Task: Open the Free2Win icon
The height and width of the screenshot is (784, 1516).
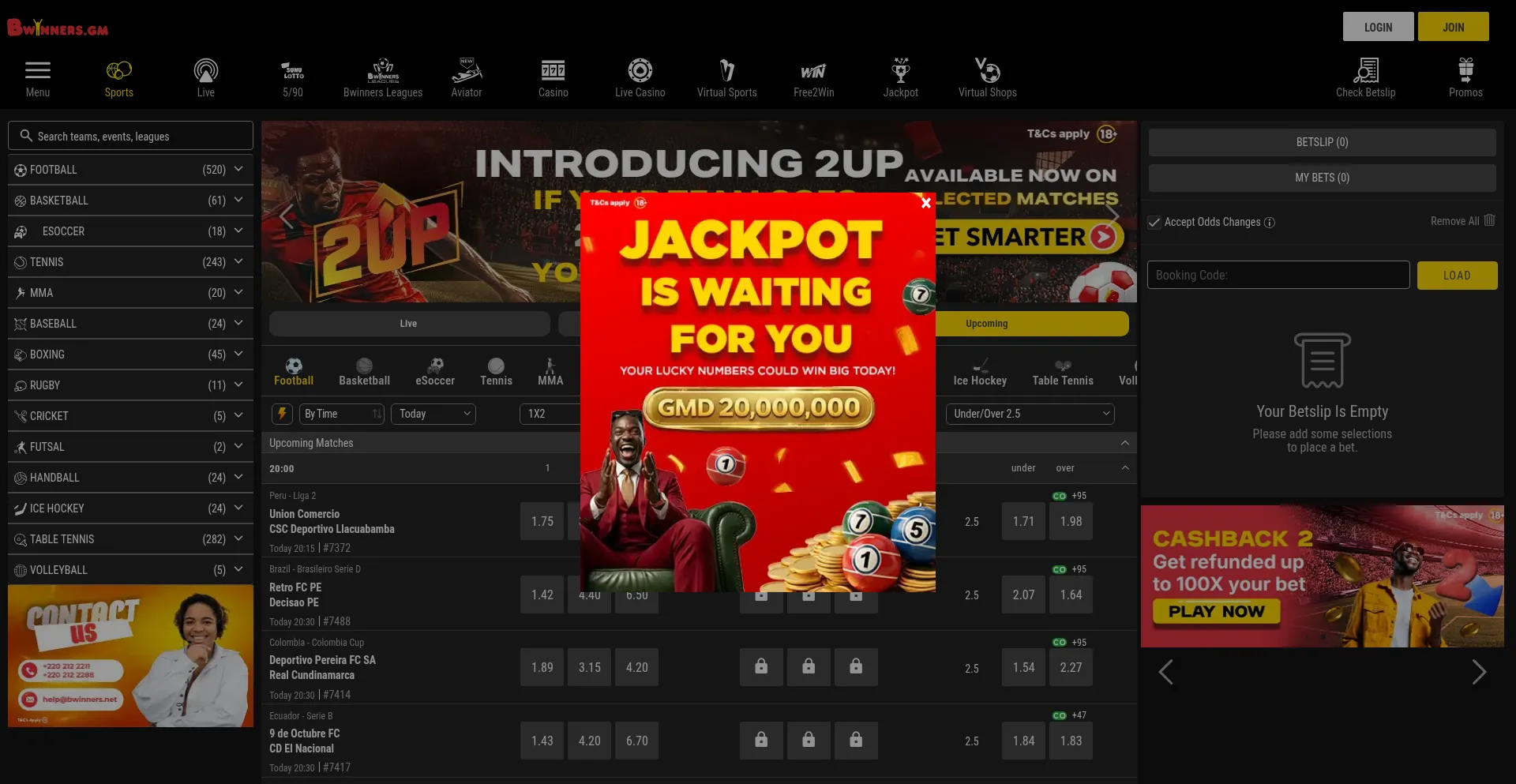Action: 814,71
